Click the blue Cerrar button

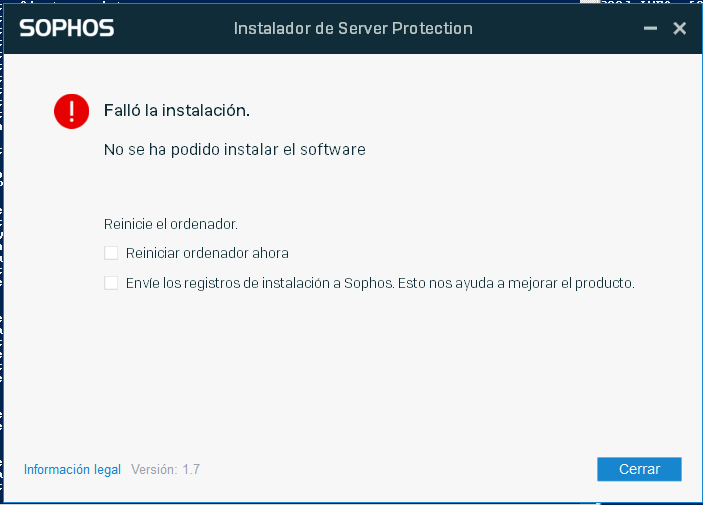click(x=639, y=469)
